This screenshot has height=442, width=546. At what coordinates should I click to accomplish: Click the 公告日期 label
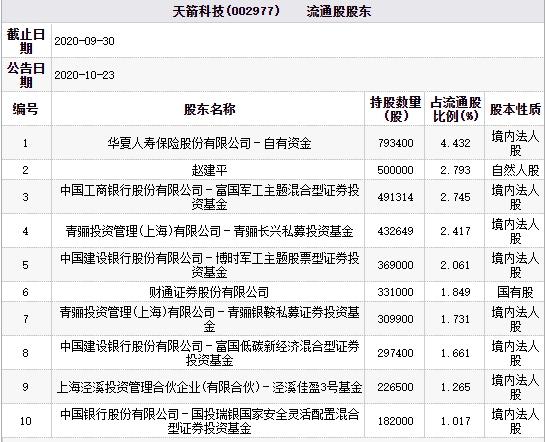click(x=26, y=75)
